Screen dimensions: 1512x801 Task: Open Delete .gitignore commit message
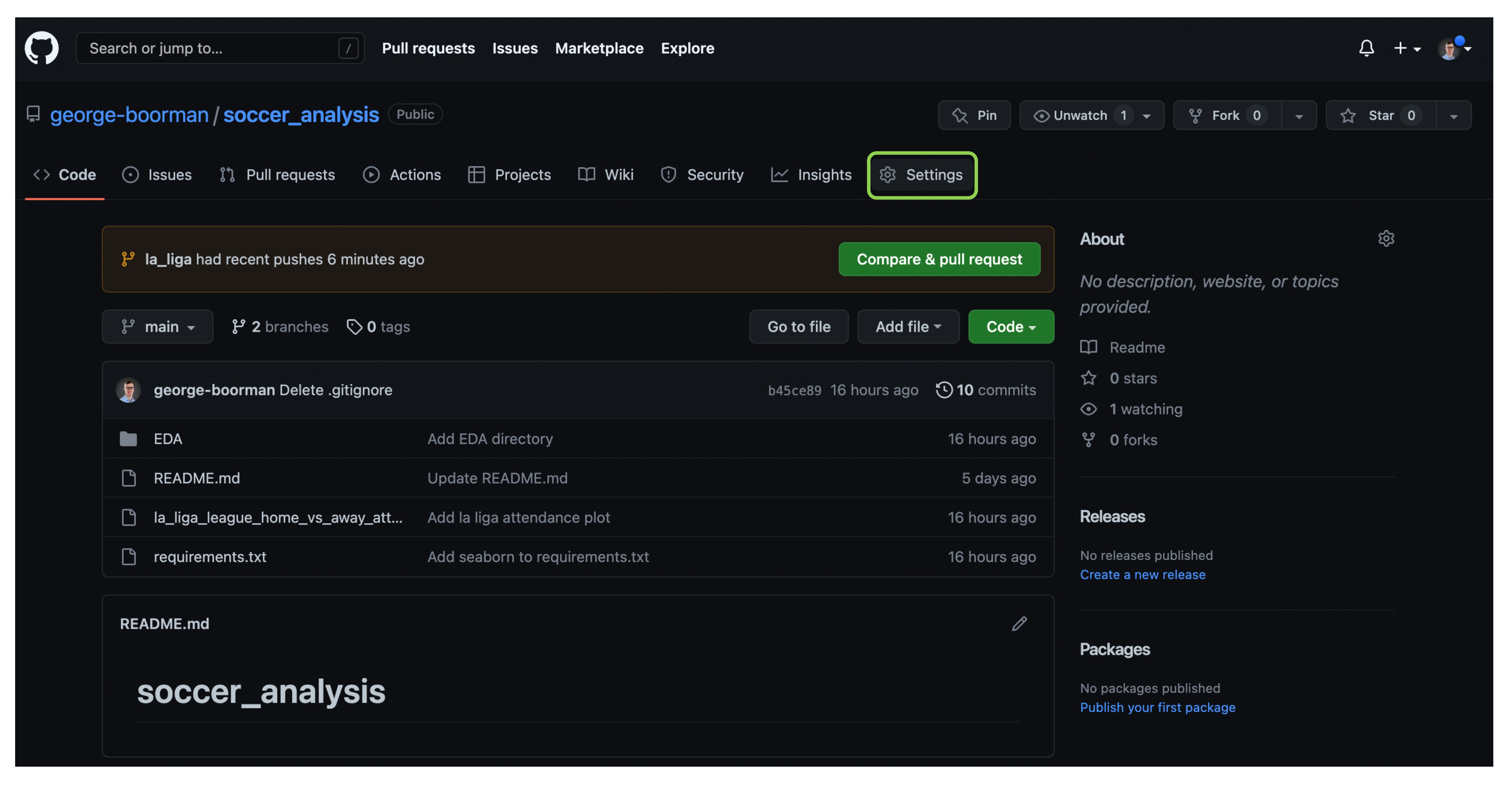[x=336, y=390]
